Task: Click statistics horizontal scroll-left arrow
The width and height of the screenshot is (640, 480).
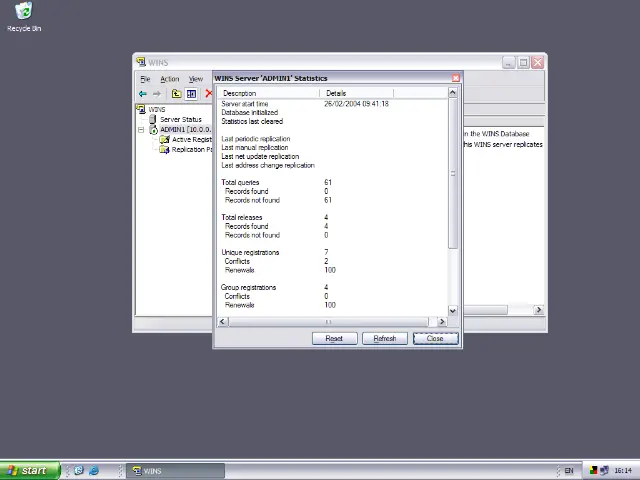Action: pos(222,322)
